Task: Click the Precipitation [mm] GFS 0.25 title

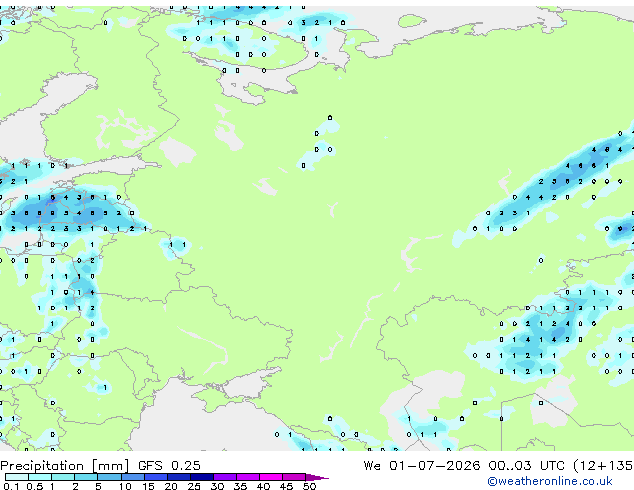Action: 100,466
